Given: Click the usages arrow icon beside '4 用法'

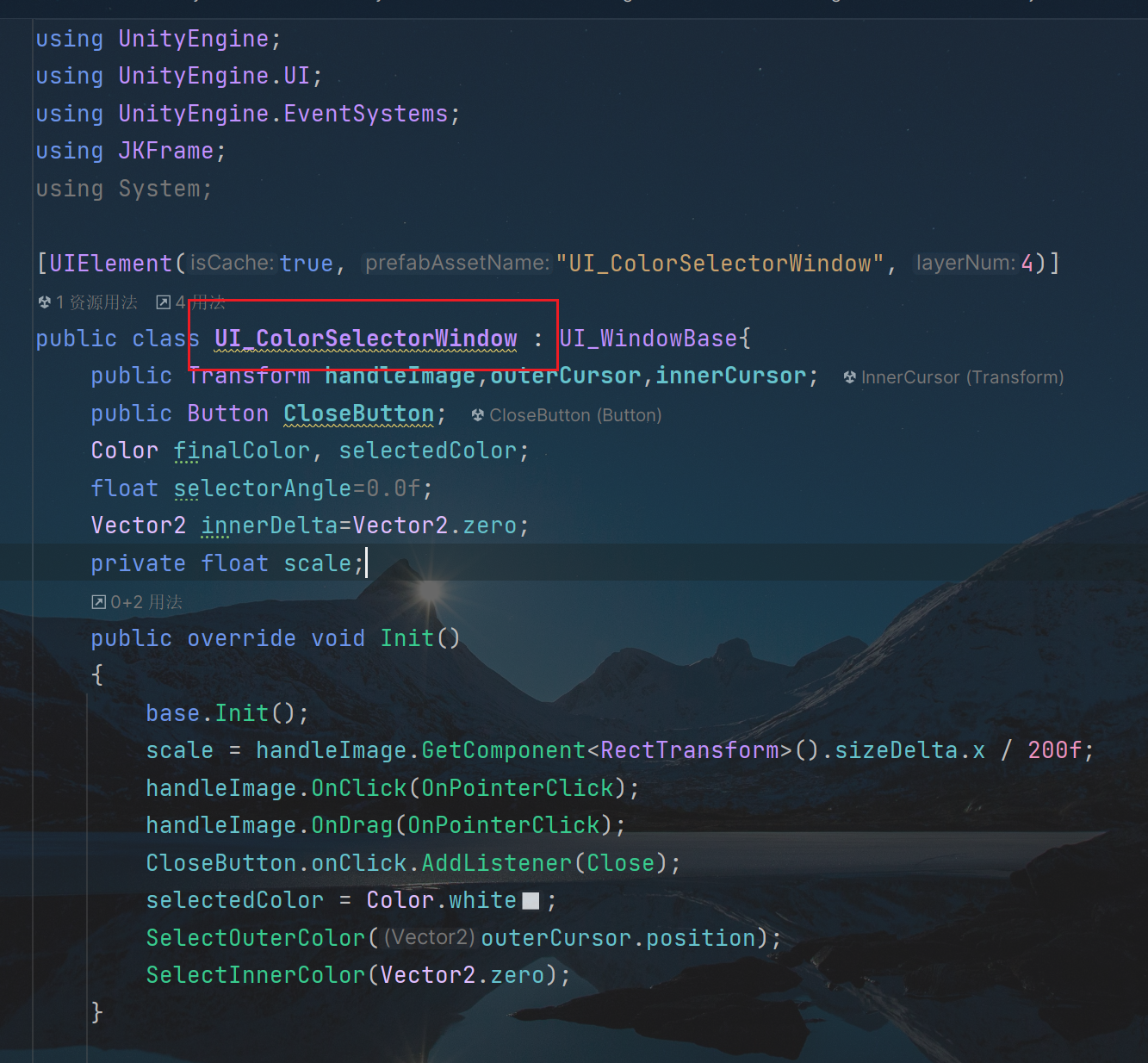Looking at the screenshot, I should coord(163,302).
